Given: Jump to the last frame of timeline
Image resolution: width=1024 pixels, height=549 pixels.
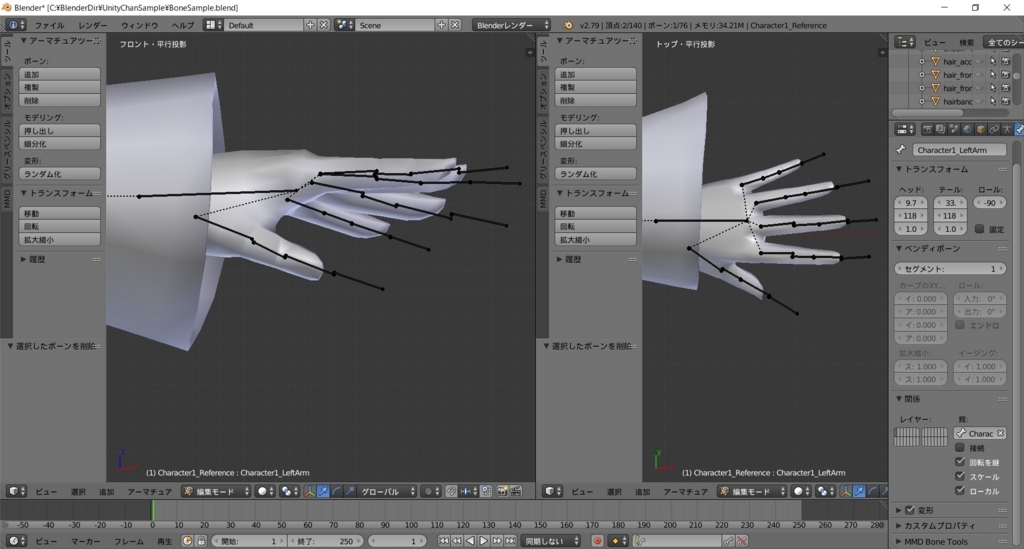Looking at the screenshot, I should coord(510,541).
